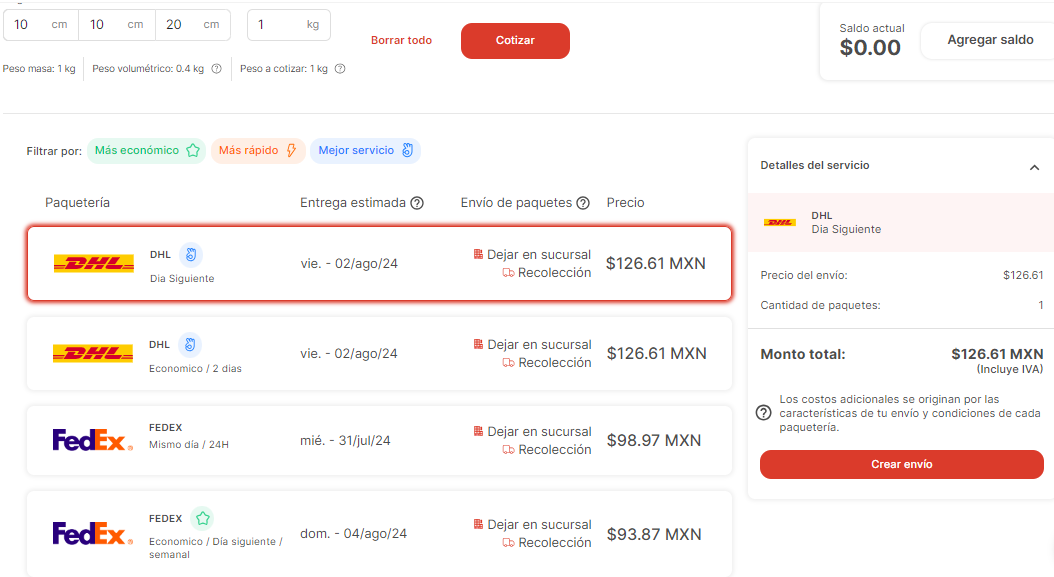Open help icon next to Peso volumétrico
Viewport: 1054px width, 577px height.
(x=216, y=69)
